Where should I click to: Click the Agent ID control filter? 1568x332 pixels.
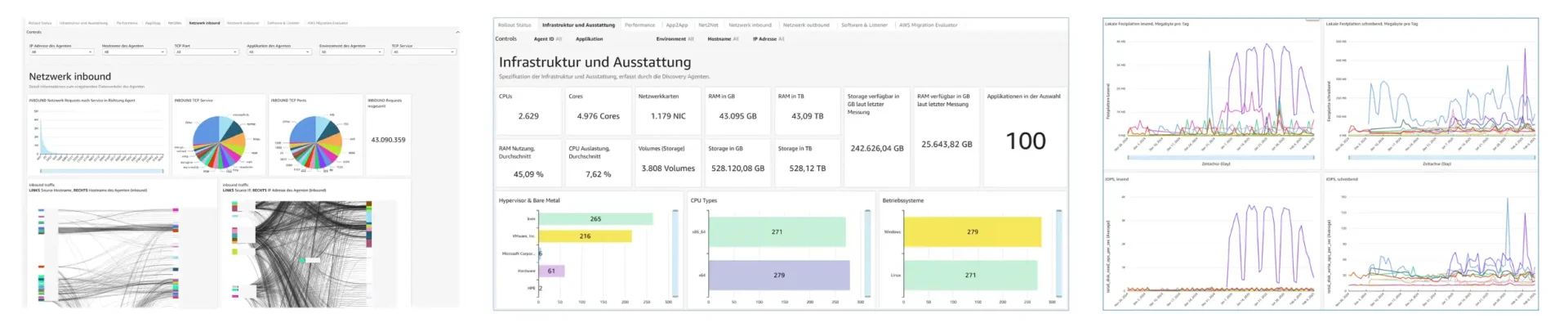547,38
